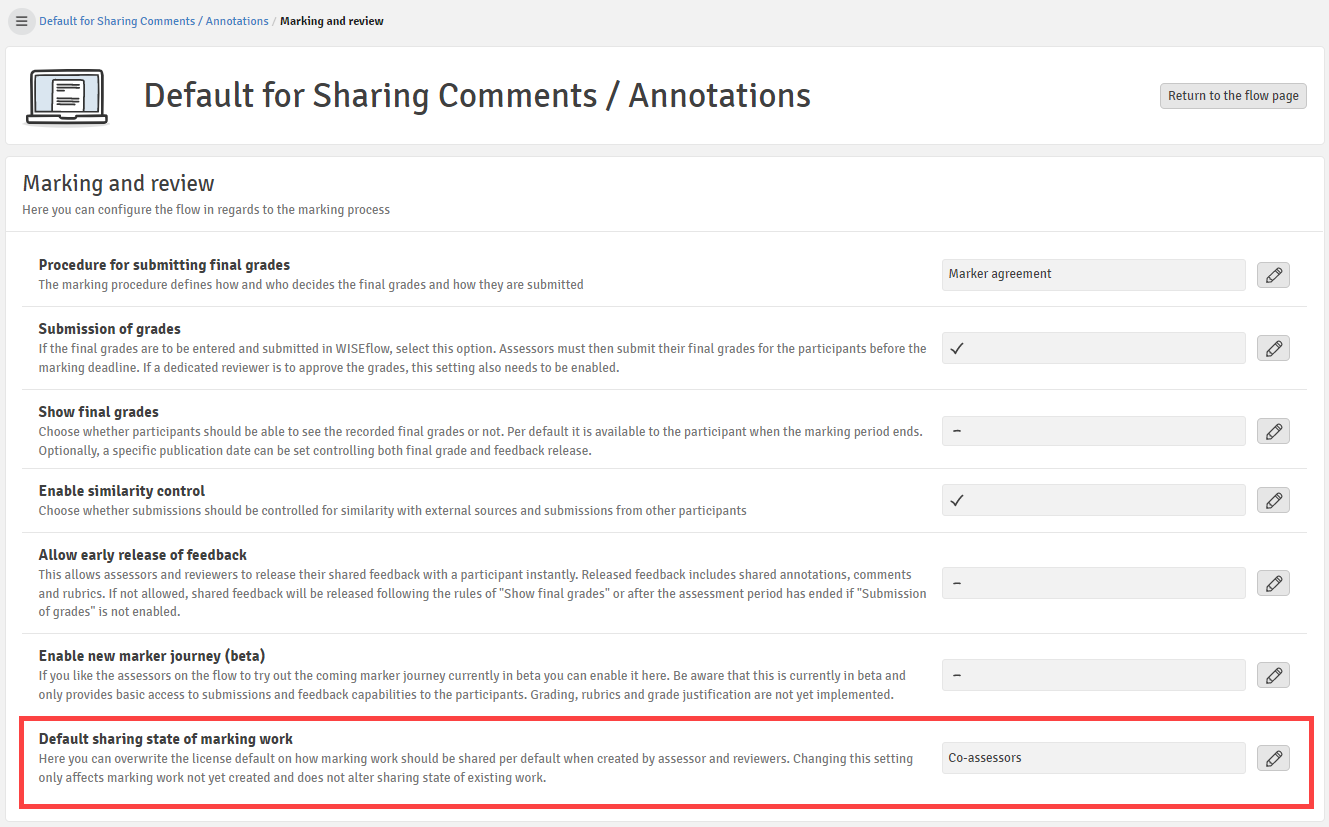1329x827 pixels.
Task: Click the Show final grades value field
Action: (x=1094, y=431)
